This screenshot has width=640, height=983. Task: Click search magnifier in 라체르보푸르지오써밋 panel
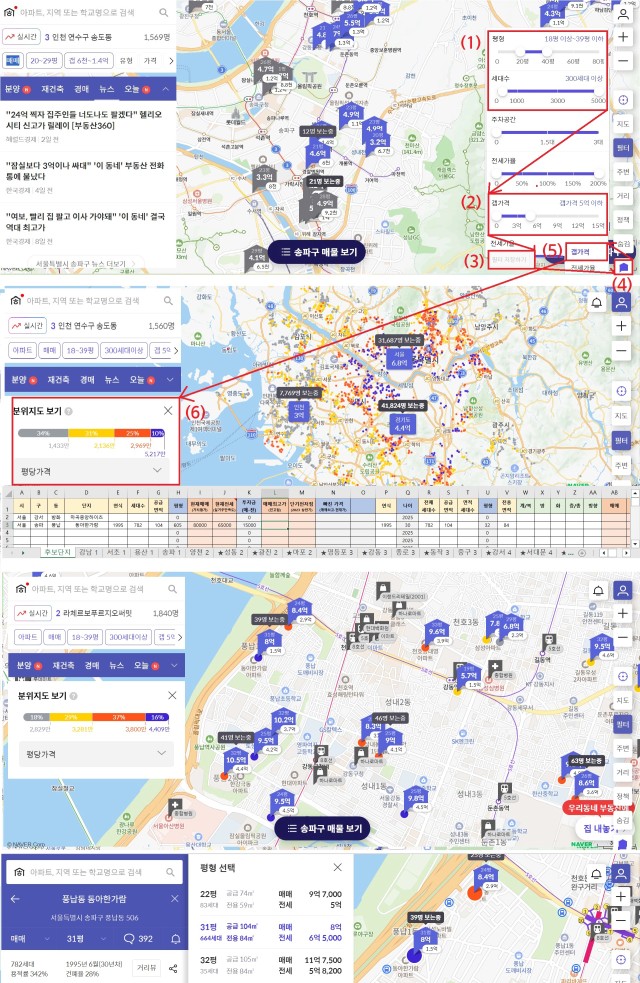point(172,589)
